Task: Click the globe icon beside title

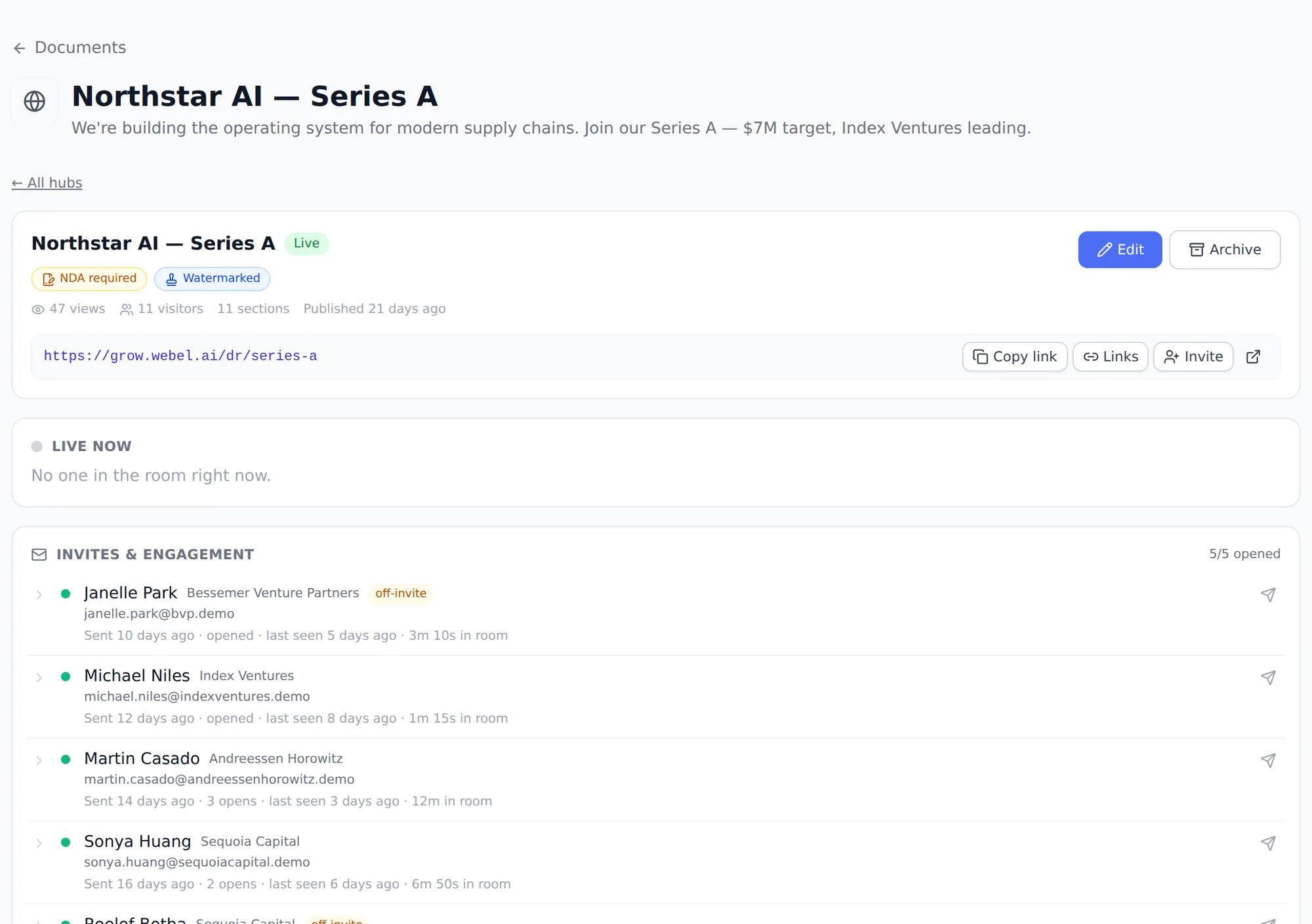Action: coord(35,101)
